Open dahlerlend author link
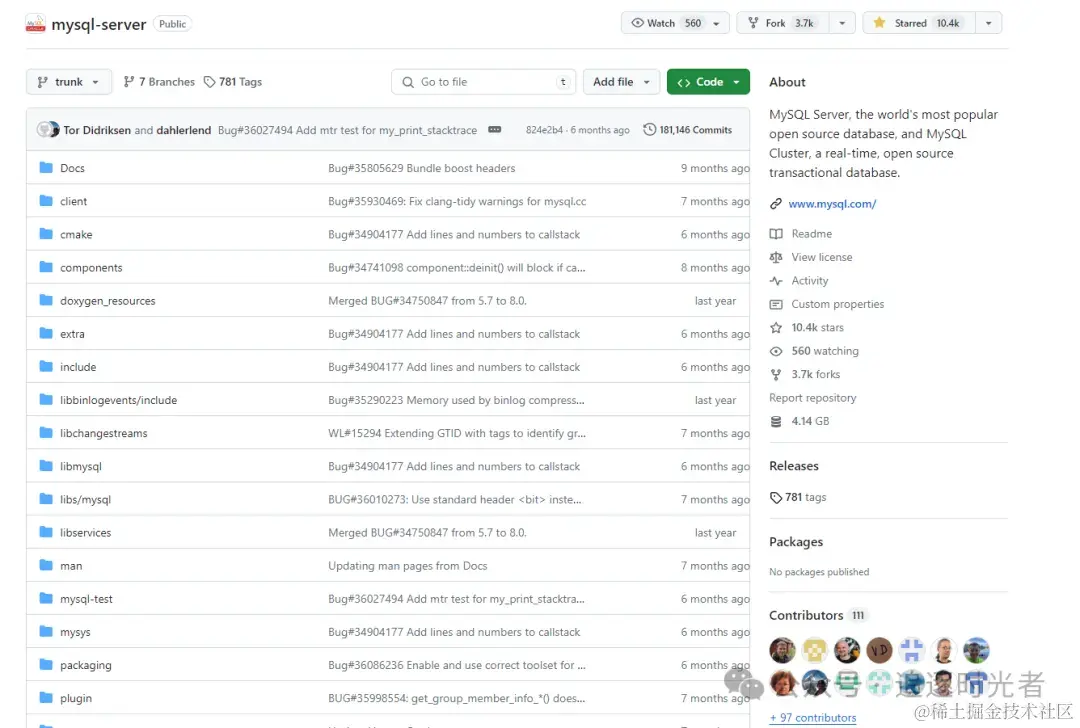The height and width of the screenshot is (728, 1080). pos(184,130)
